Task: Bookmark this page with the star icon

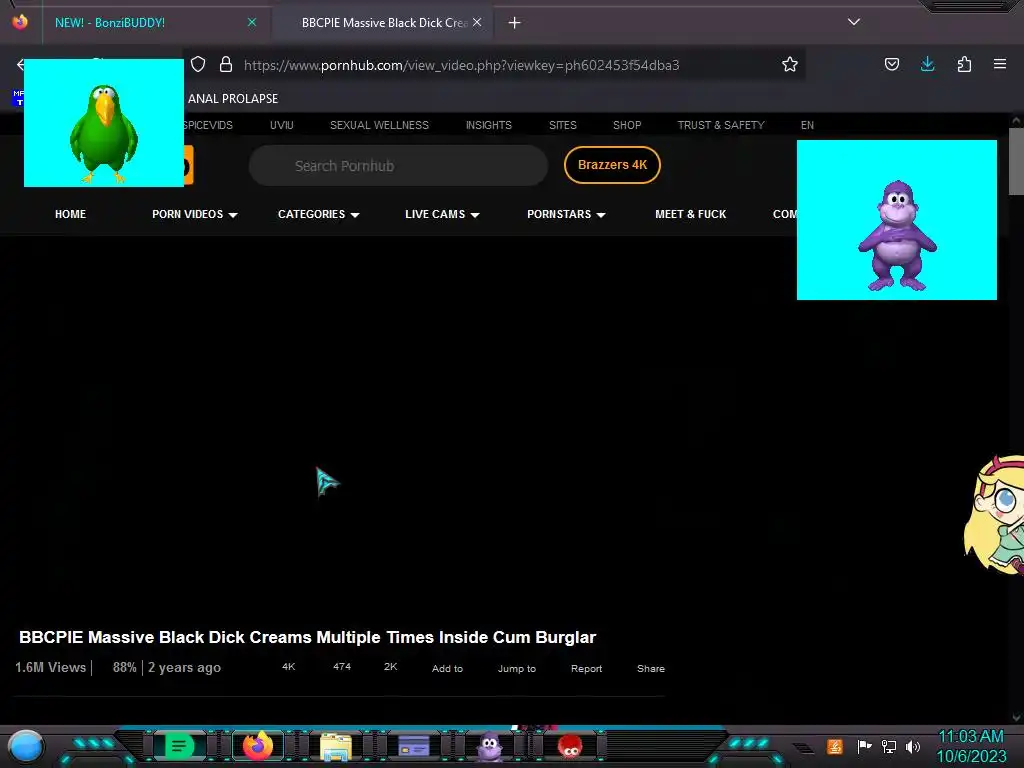Action: (790, 65)
